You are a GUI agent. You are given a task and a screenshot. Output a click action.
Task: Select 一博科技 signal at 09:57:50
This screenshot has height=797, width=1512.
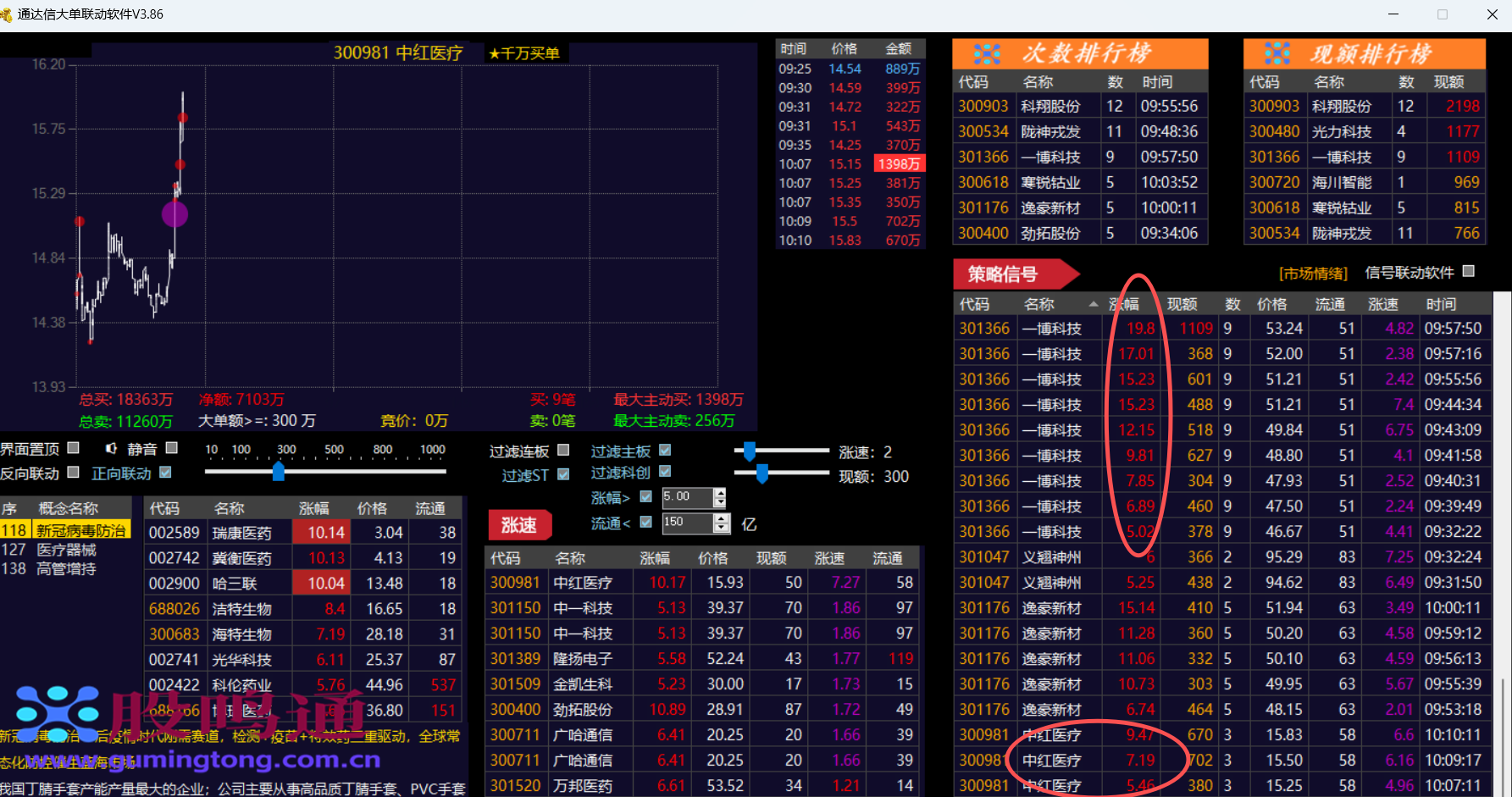point(1222,329)
